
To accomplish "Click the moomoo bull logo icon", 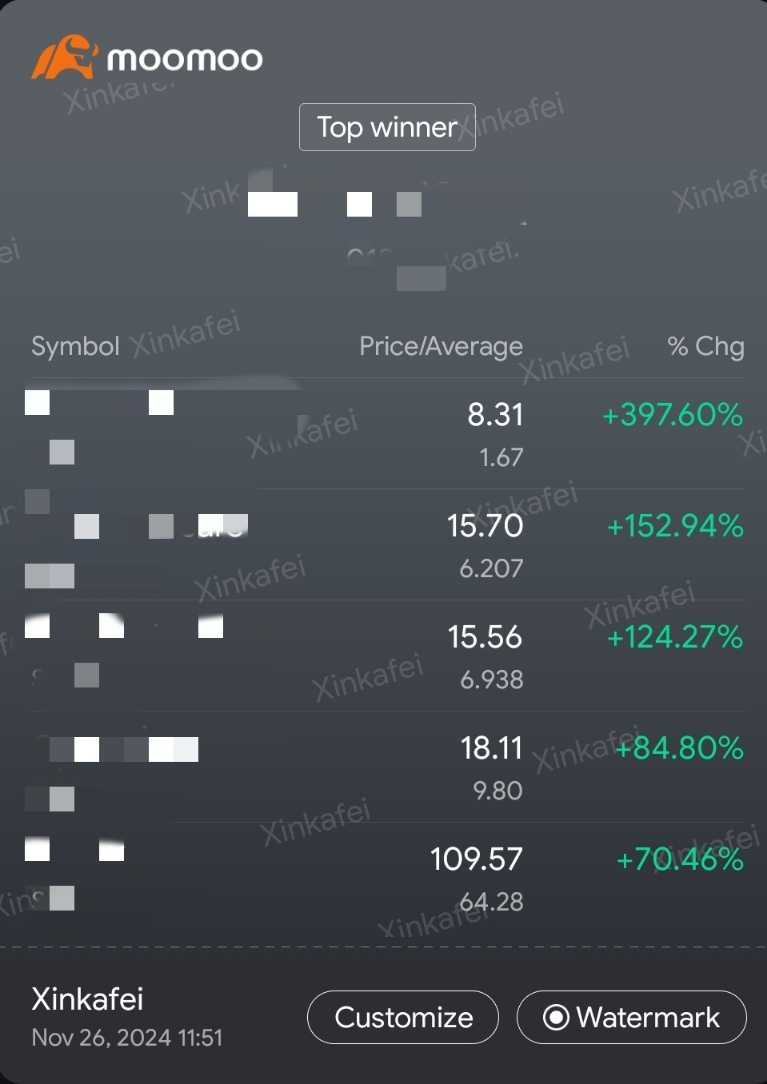I will point(65,57).
